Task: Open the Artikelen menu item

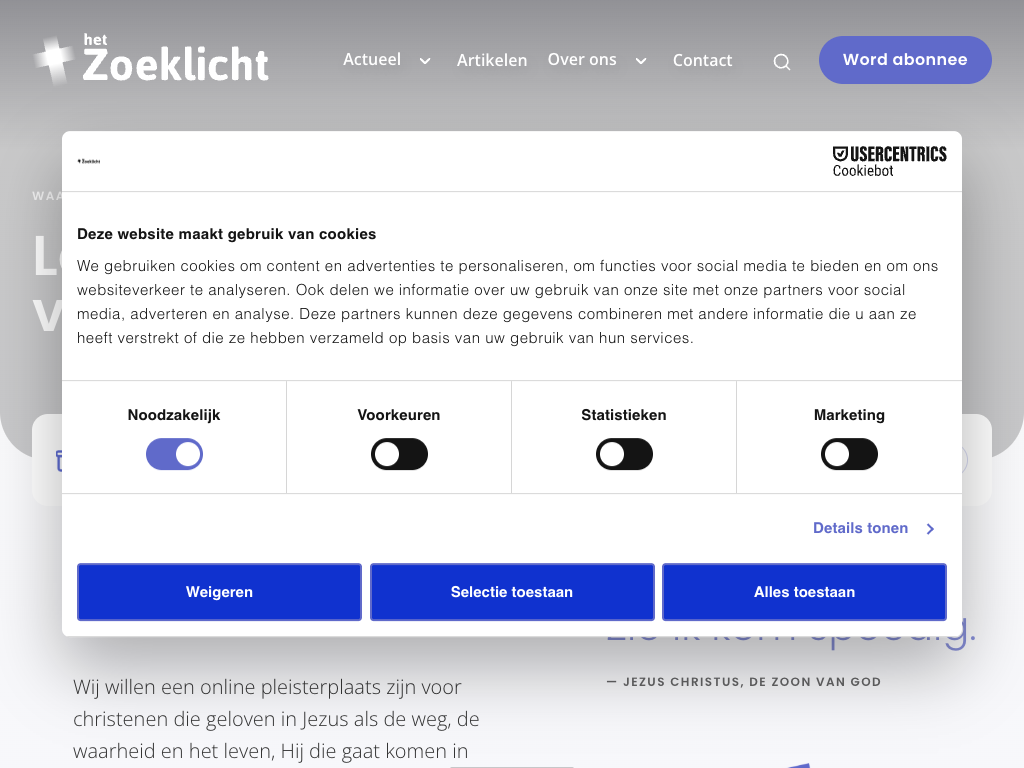Action: pyautogui.click(x=492, y=60)
